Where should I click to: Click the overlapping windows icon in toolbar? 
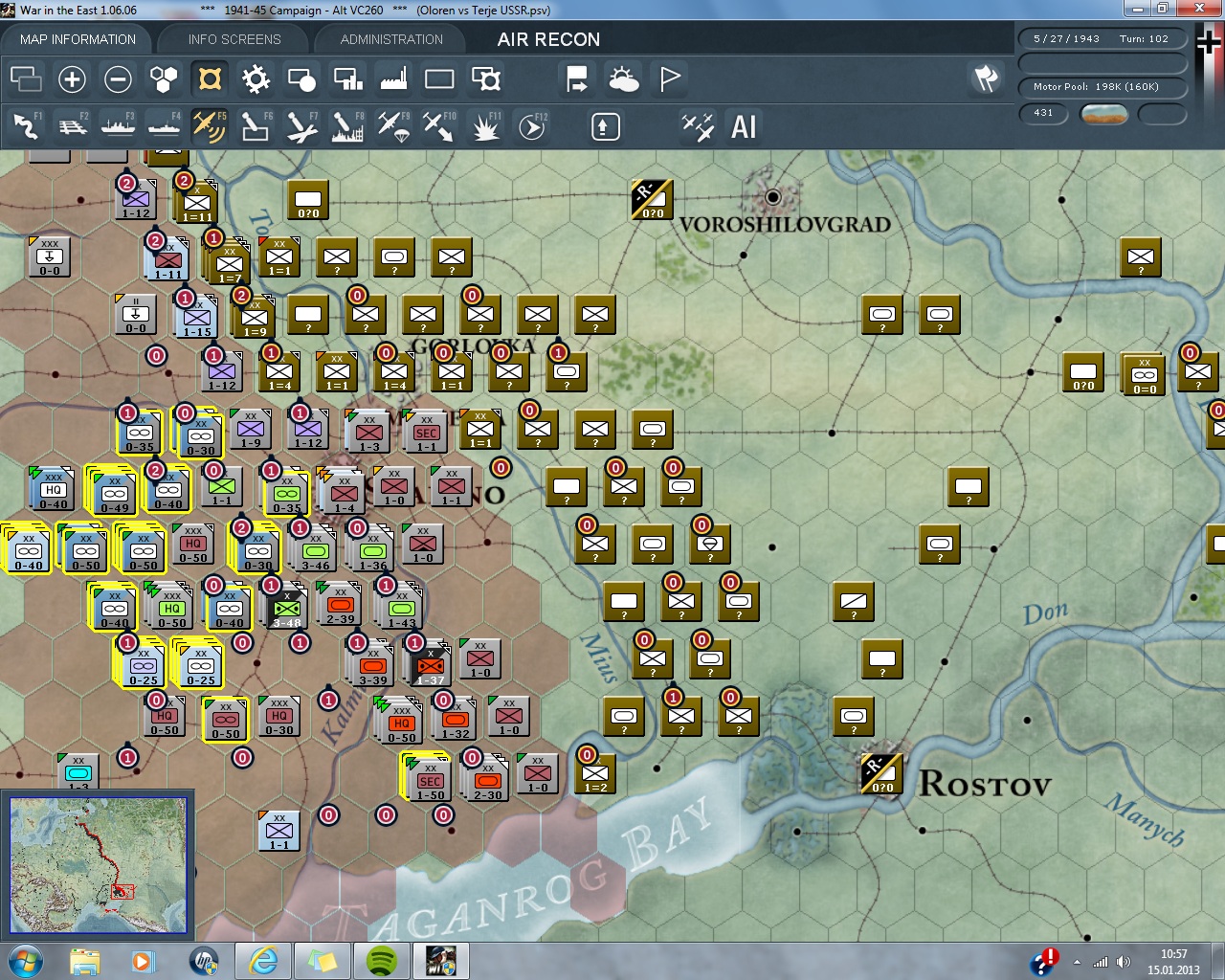click(x=26, y=78)
